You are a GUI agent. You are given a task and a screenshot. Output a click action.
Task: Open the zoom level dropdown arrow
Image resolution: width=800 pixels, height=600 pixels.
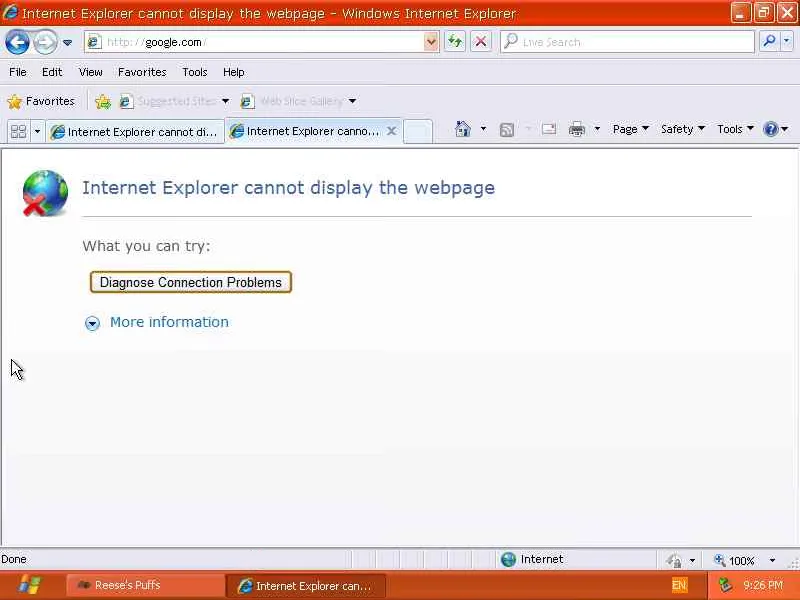click(x=772, y=560)
